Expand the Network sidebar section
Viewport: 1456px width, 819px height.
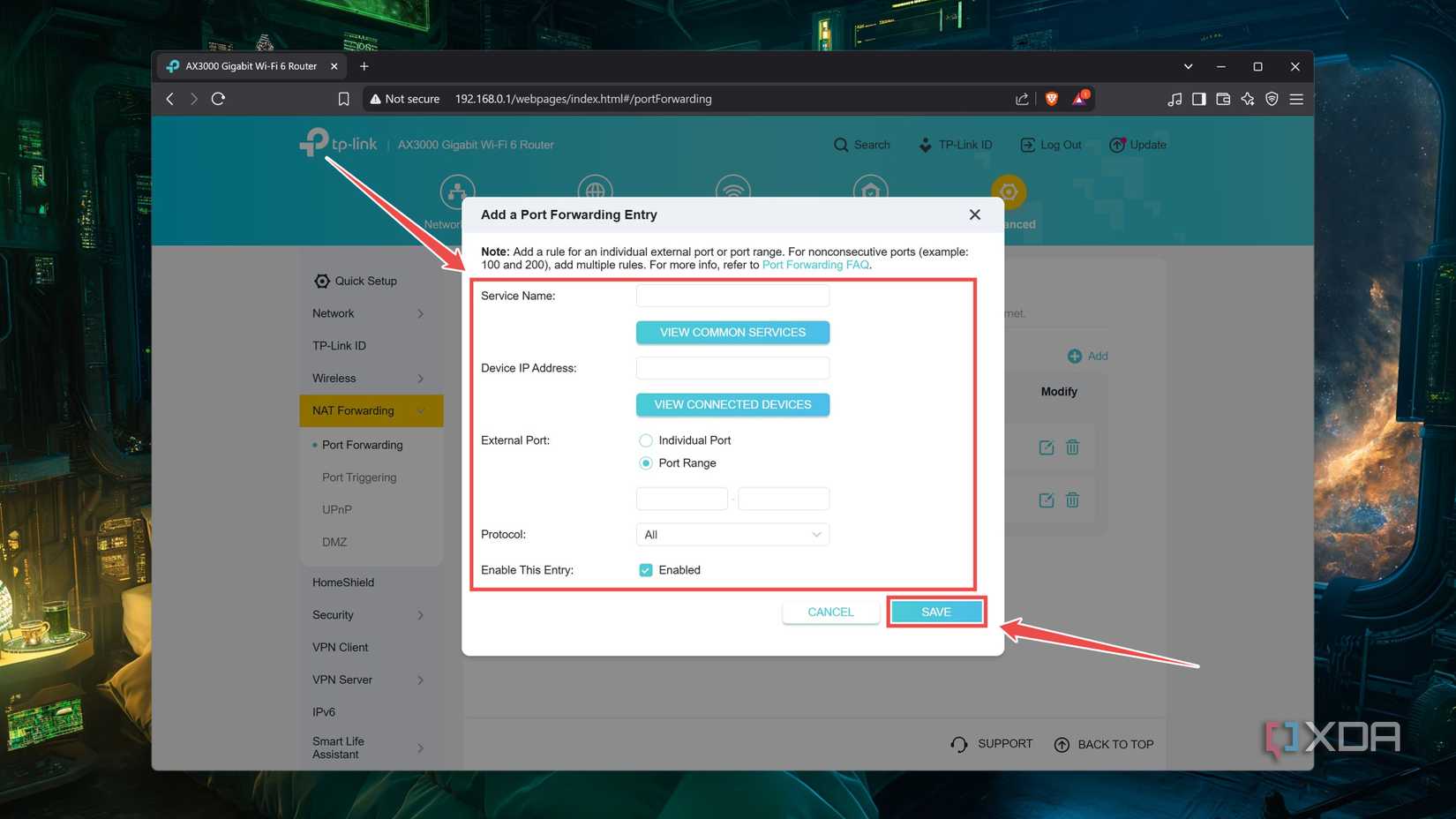(x=421, y=313)
